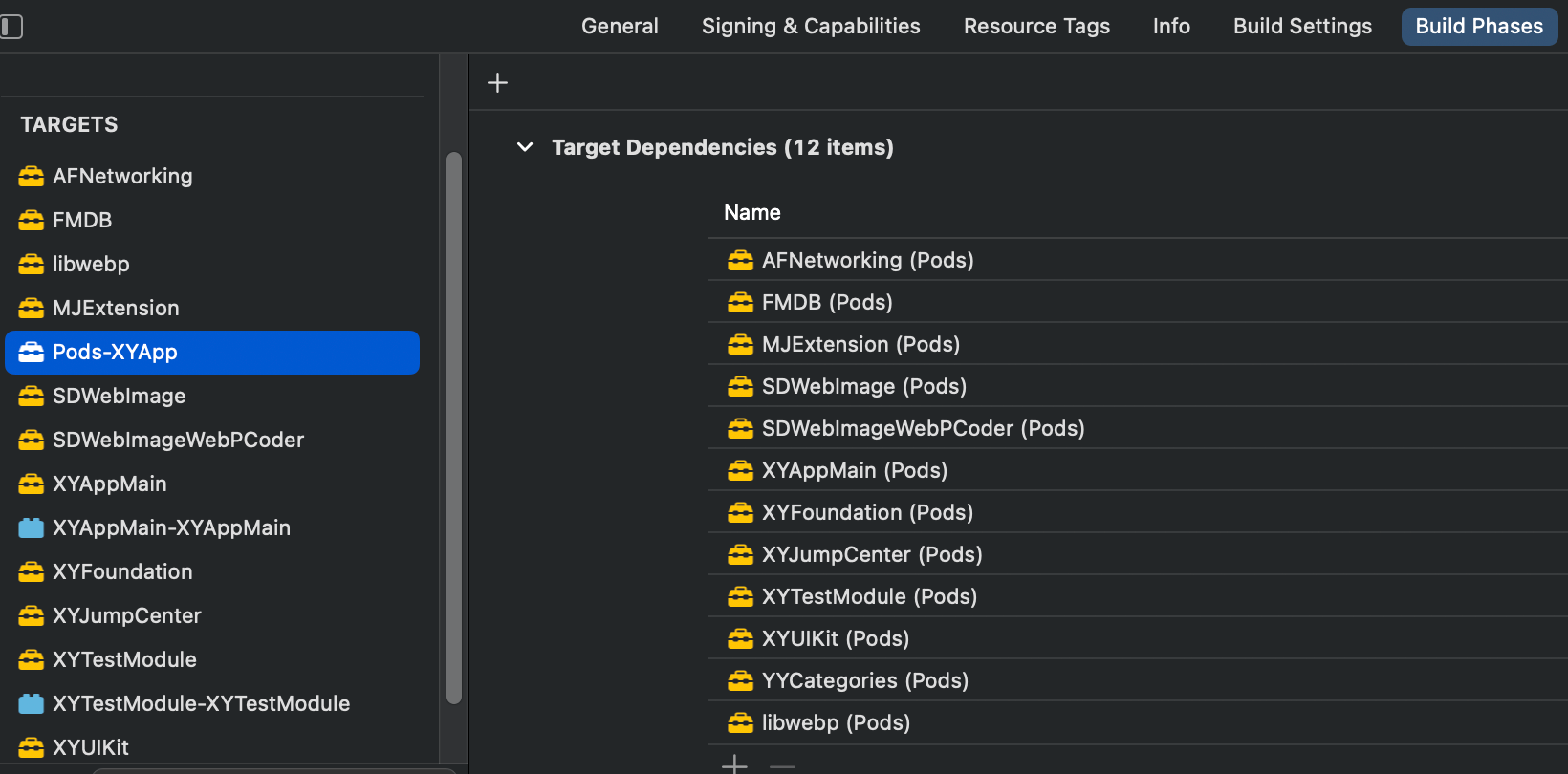Click the add dependency plus button
This screenshot has width=1568, height=774.
[x=734, y=764]
